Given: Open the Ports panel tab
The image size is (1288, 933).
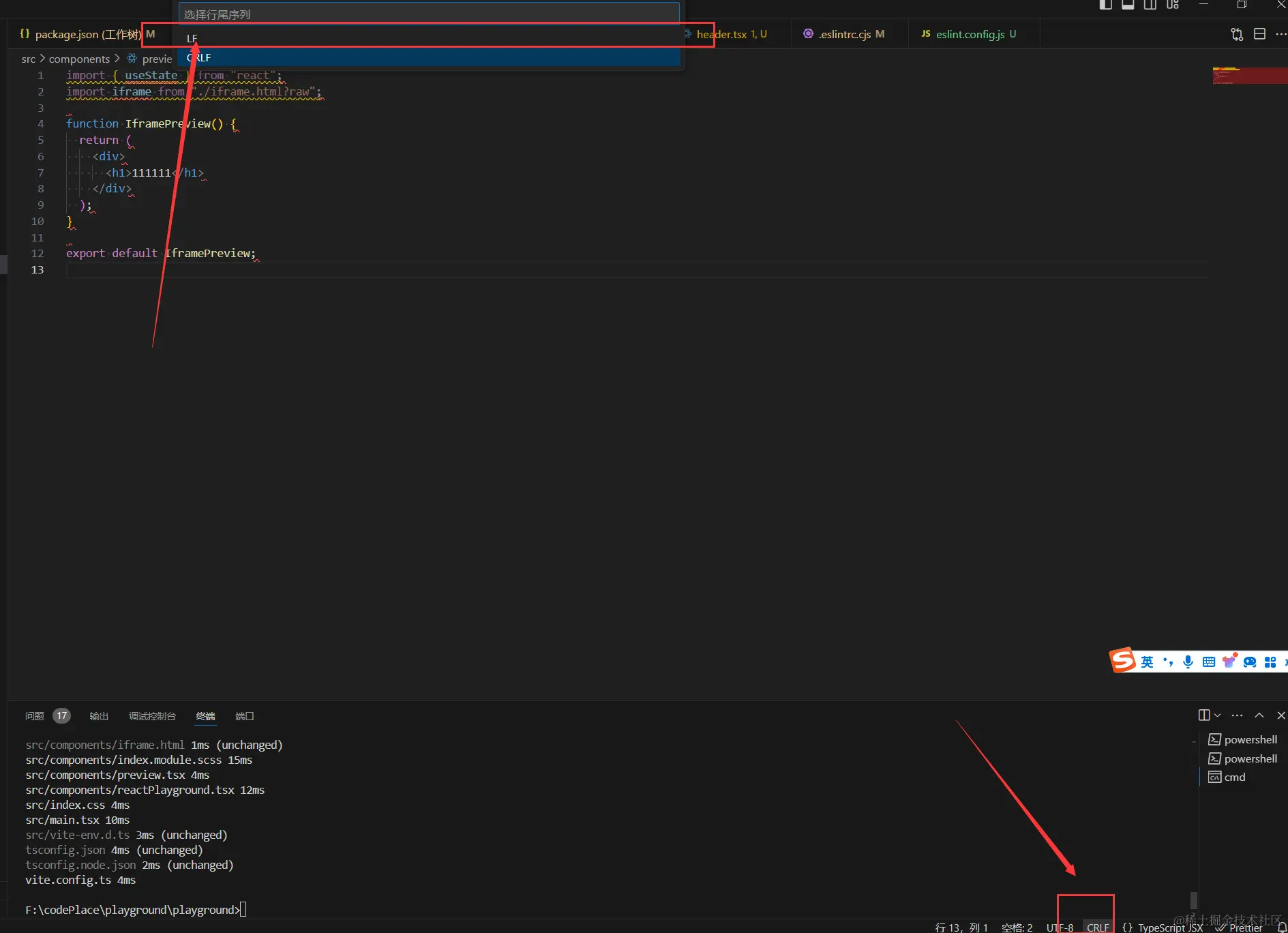Looking at the screenshot, I should tap(245, 716).
